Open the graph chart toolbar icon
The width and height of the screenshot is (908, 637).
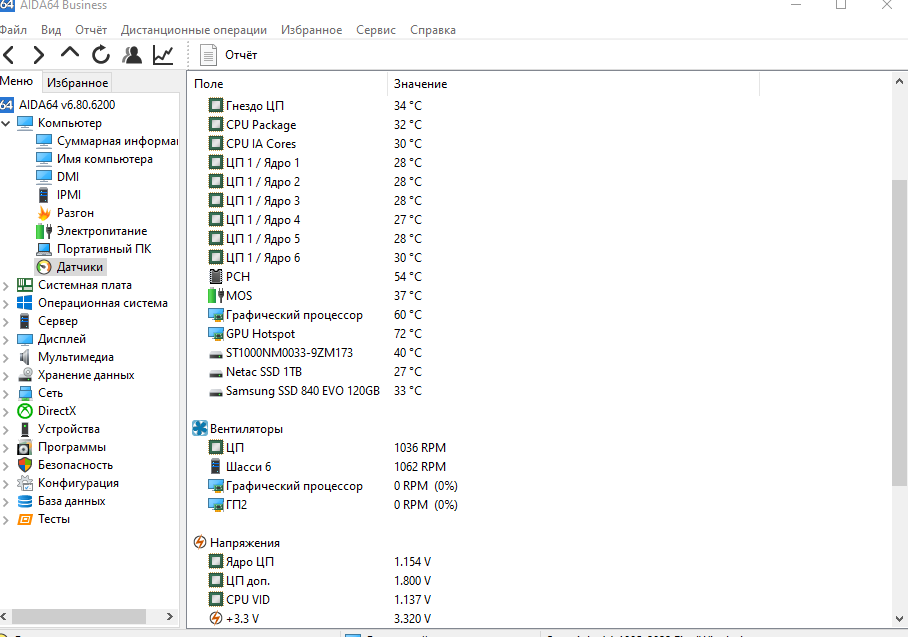click(x=163, y=55)
